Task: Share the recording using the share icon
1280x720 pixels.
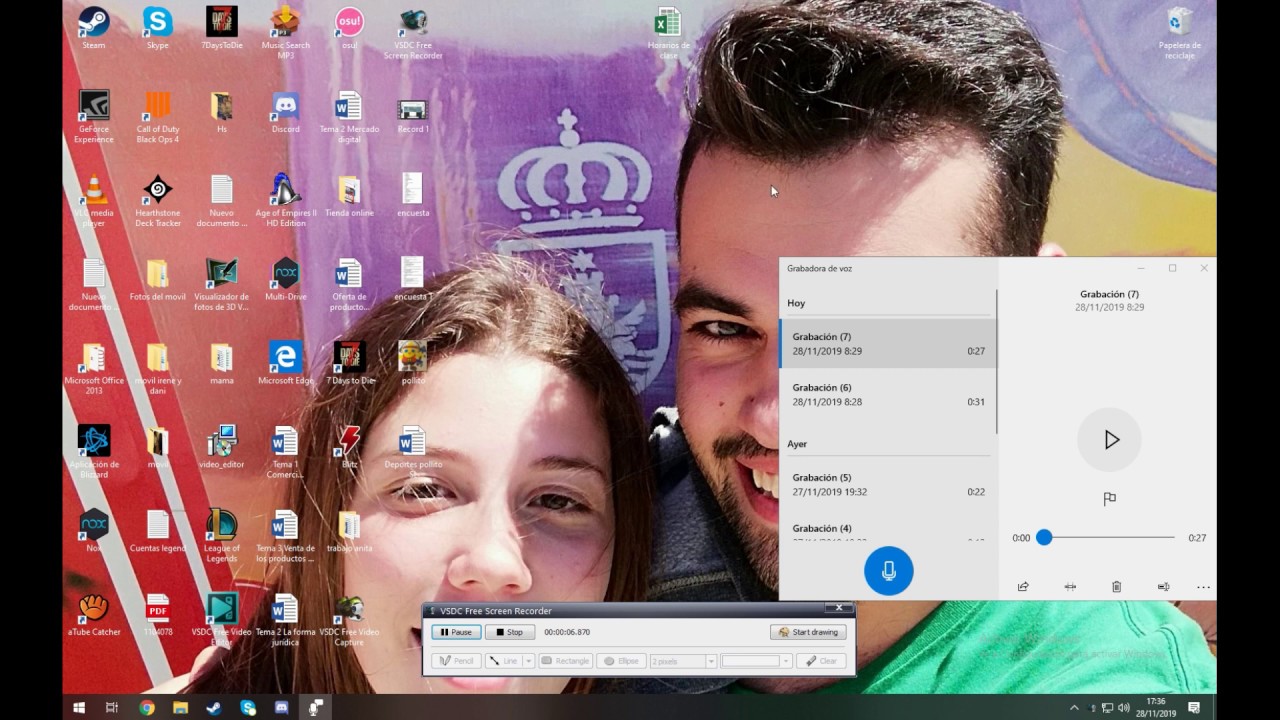Action: [1023, 587]
